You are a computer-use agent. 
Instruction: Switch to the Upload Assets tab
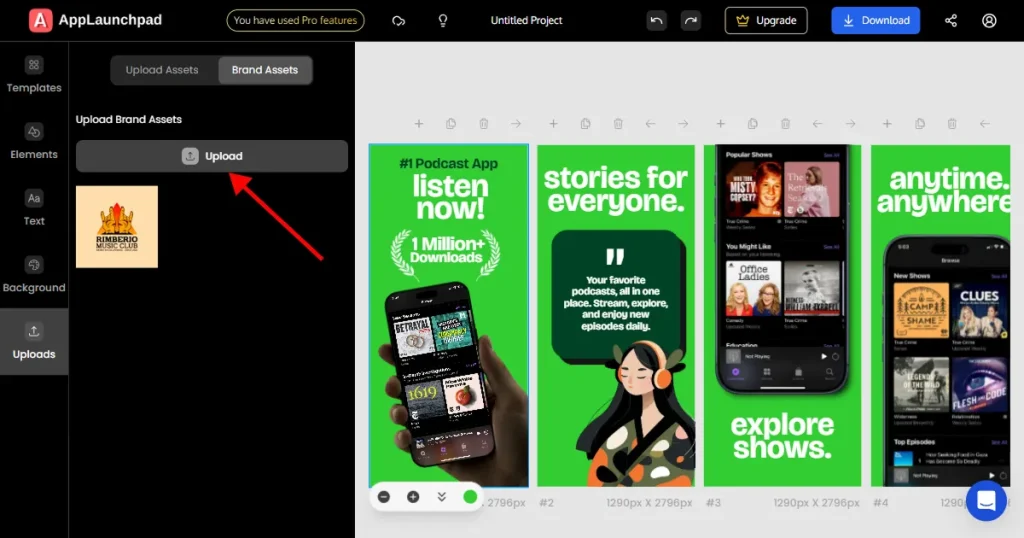click(x=162, y=70)
